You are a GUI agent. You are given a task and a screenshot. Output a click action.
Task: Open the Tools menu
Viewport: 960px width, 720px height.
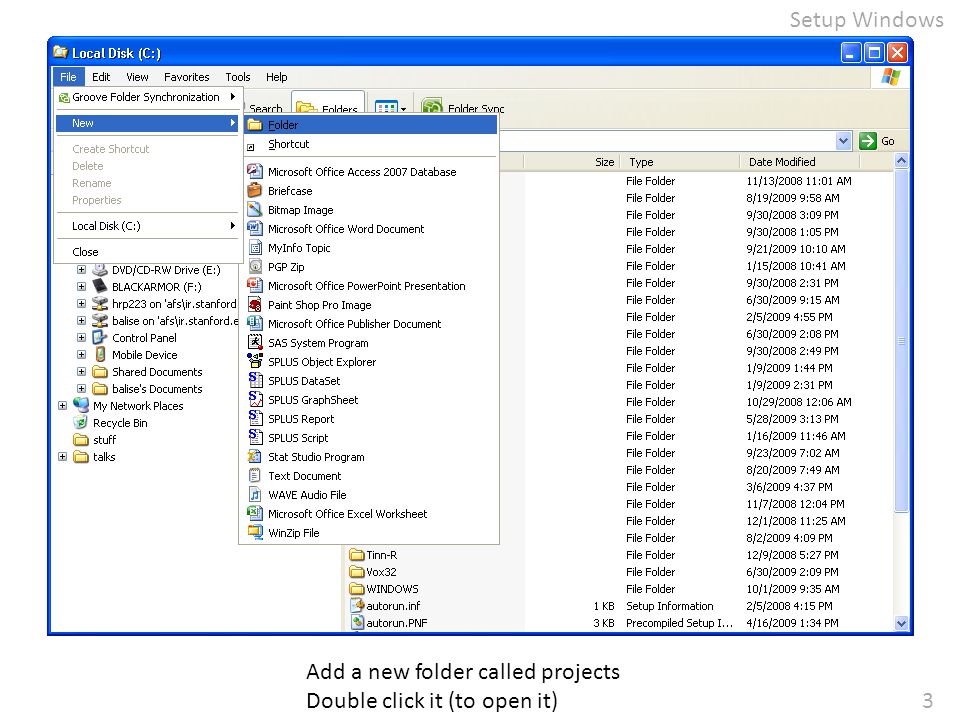pyautogui.click(x=238, y=77)
